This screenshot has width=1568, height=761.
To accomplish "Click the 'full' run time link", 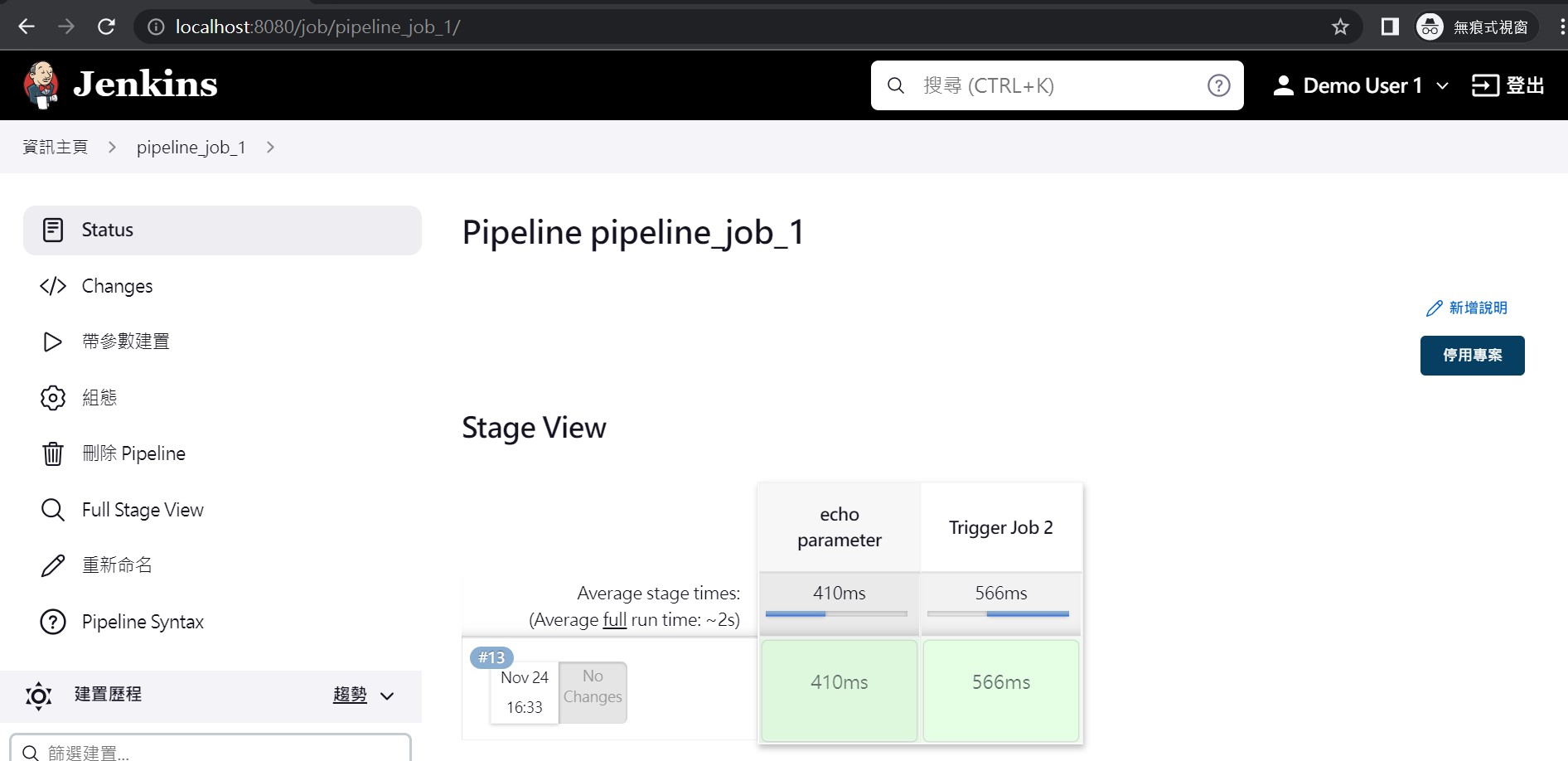I will 614,619.
